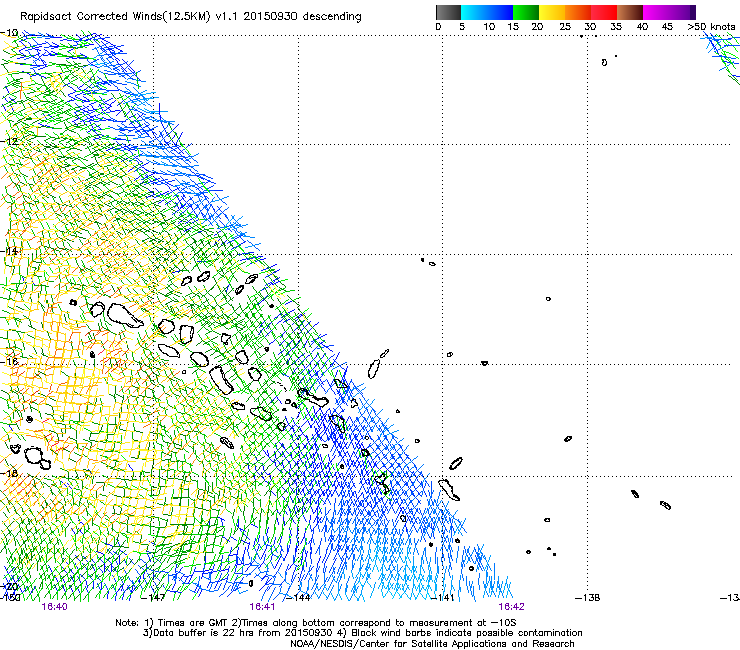The width and height of the screenshot is (740, 650).
Task: Click the yellow 20-25 knots legend color
Action: point(552,12)
